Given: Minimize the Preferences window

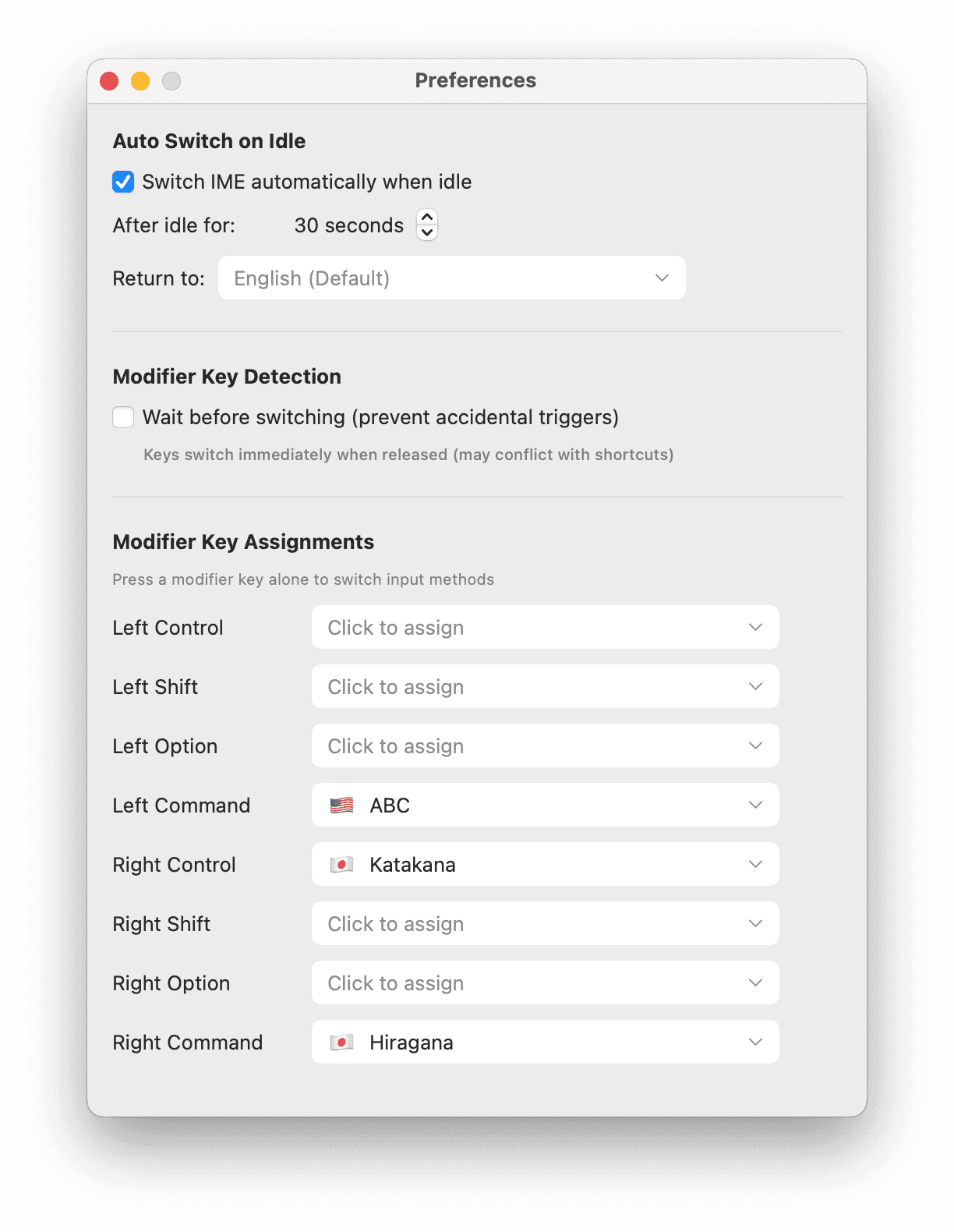Looking at the screenshot, I should (140, 81).
